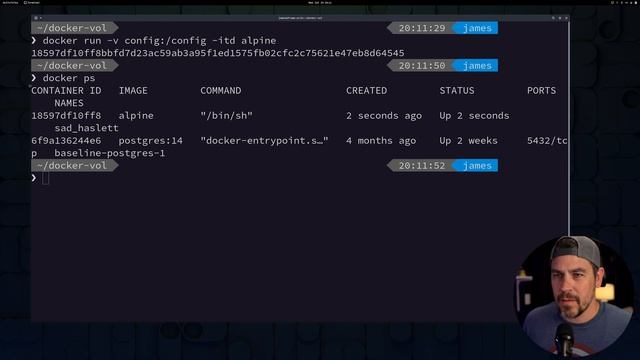Click the "/bin/sh" command cell
The height and width of the screenshot is (360, 640).
(226, 116)
